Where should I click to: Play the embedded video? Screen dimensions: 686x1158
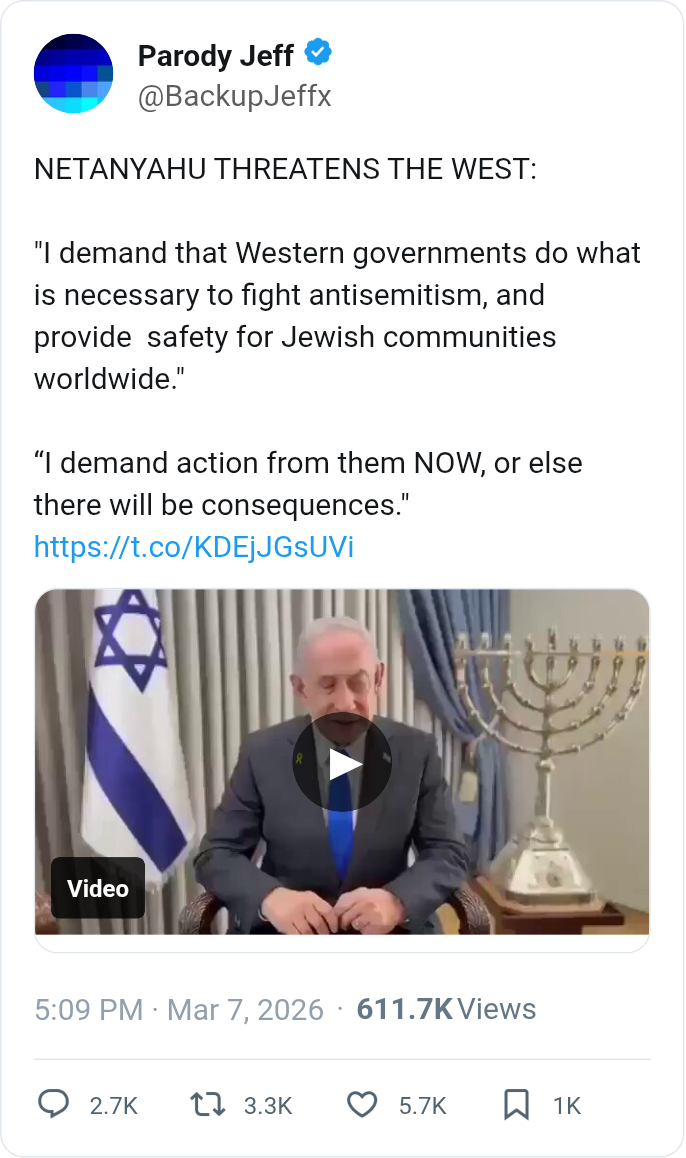tap(342, 762)
